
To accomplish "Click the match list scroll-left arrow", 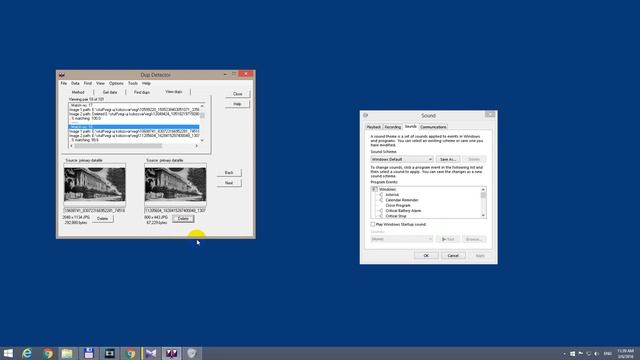I will click(x=71, y=146).
